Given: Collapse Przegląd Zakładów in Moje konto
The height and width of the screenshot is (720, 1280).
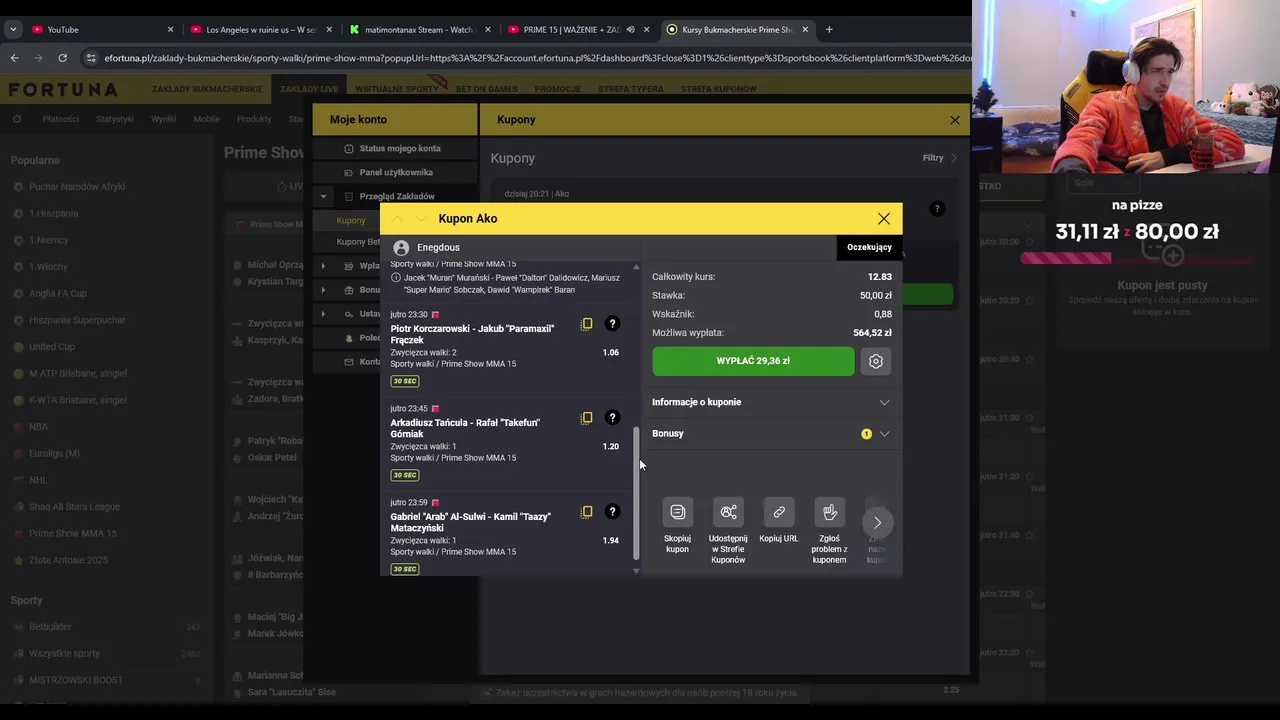Looking at the screenshot, I should pyautogui.click(x=323, y=196).
